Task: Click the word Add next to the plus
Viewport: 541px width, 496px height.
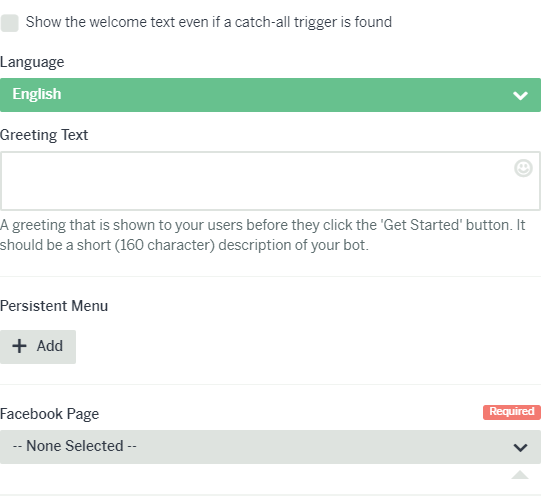Action: point(50,346)
